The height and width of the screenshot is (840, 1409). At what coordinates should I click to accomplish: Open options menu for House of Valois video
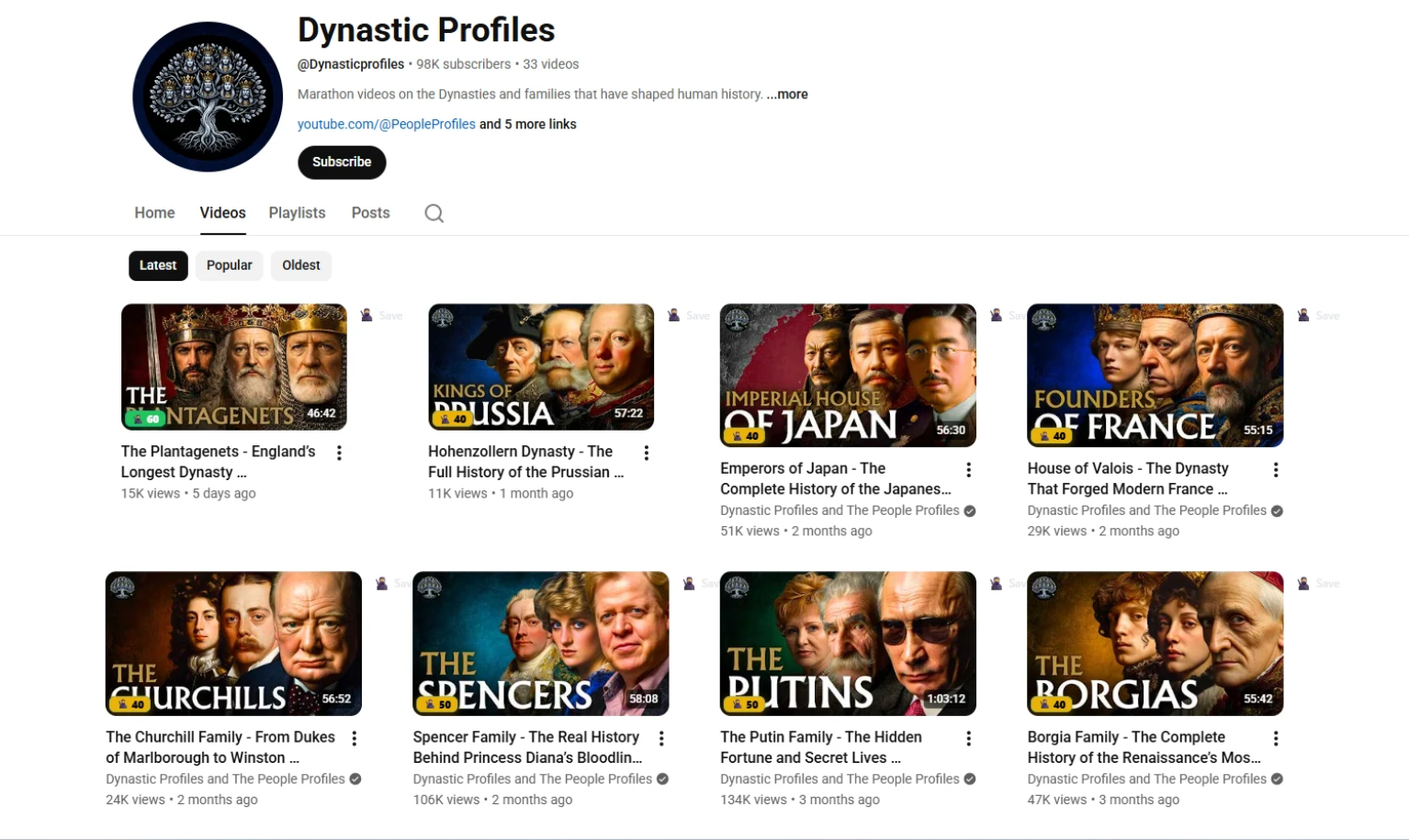tap(1276, 469)
